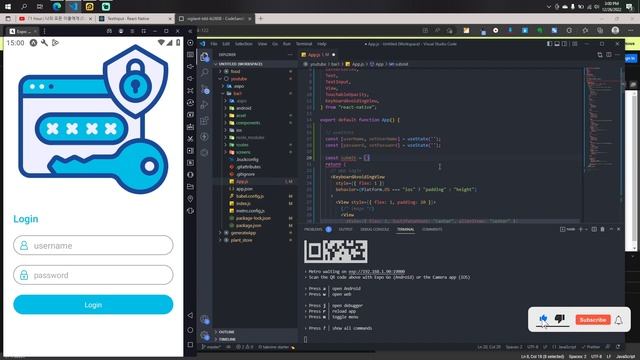Open the Source Control view in activity bar
The height and width of the screenshot is (360, 640).
tap(204, 89)
